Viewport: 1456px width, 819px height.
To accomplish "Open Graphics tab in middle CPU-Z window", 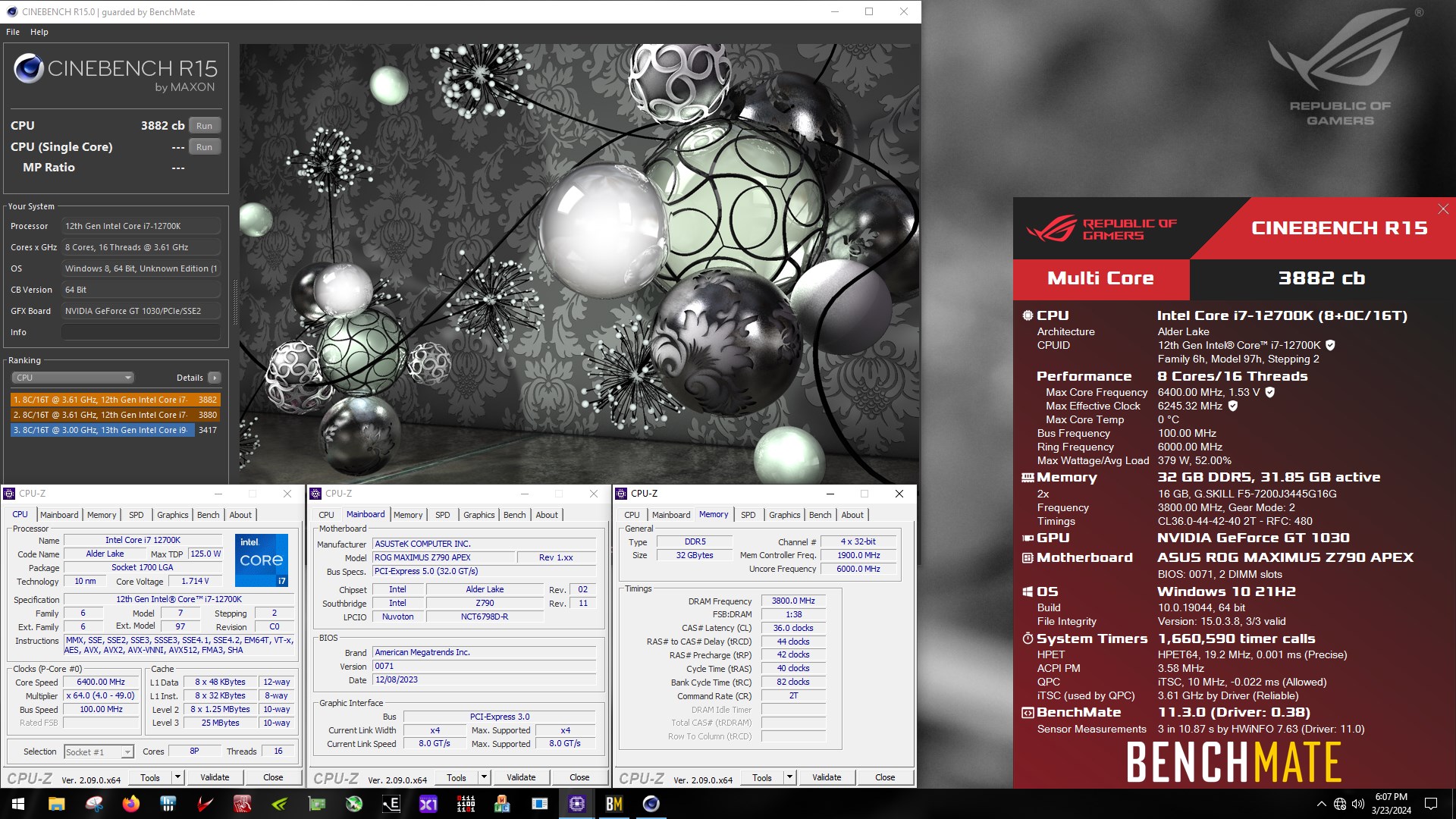I will [479, 515].
